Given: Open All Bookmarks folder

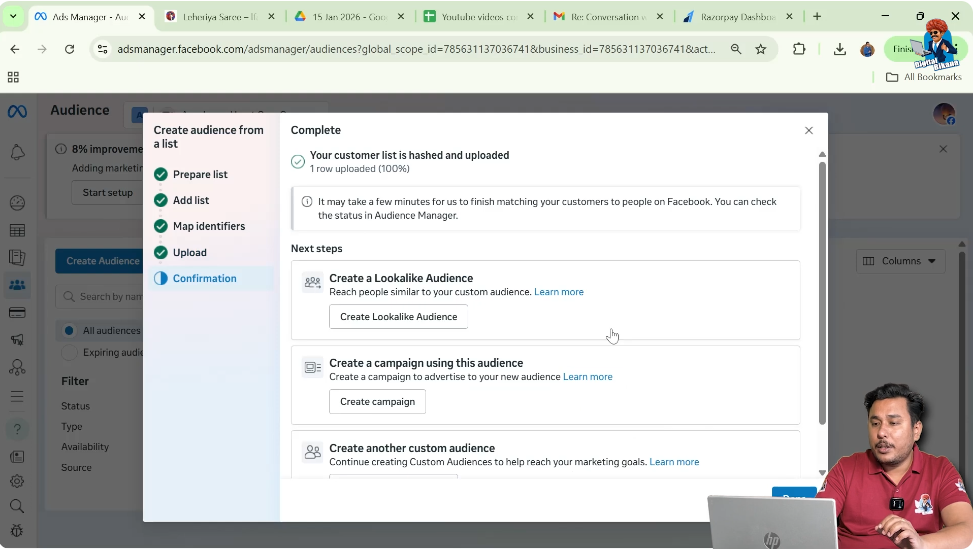Looking at the screenshot, I should (x=923, y=77).
